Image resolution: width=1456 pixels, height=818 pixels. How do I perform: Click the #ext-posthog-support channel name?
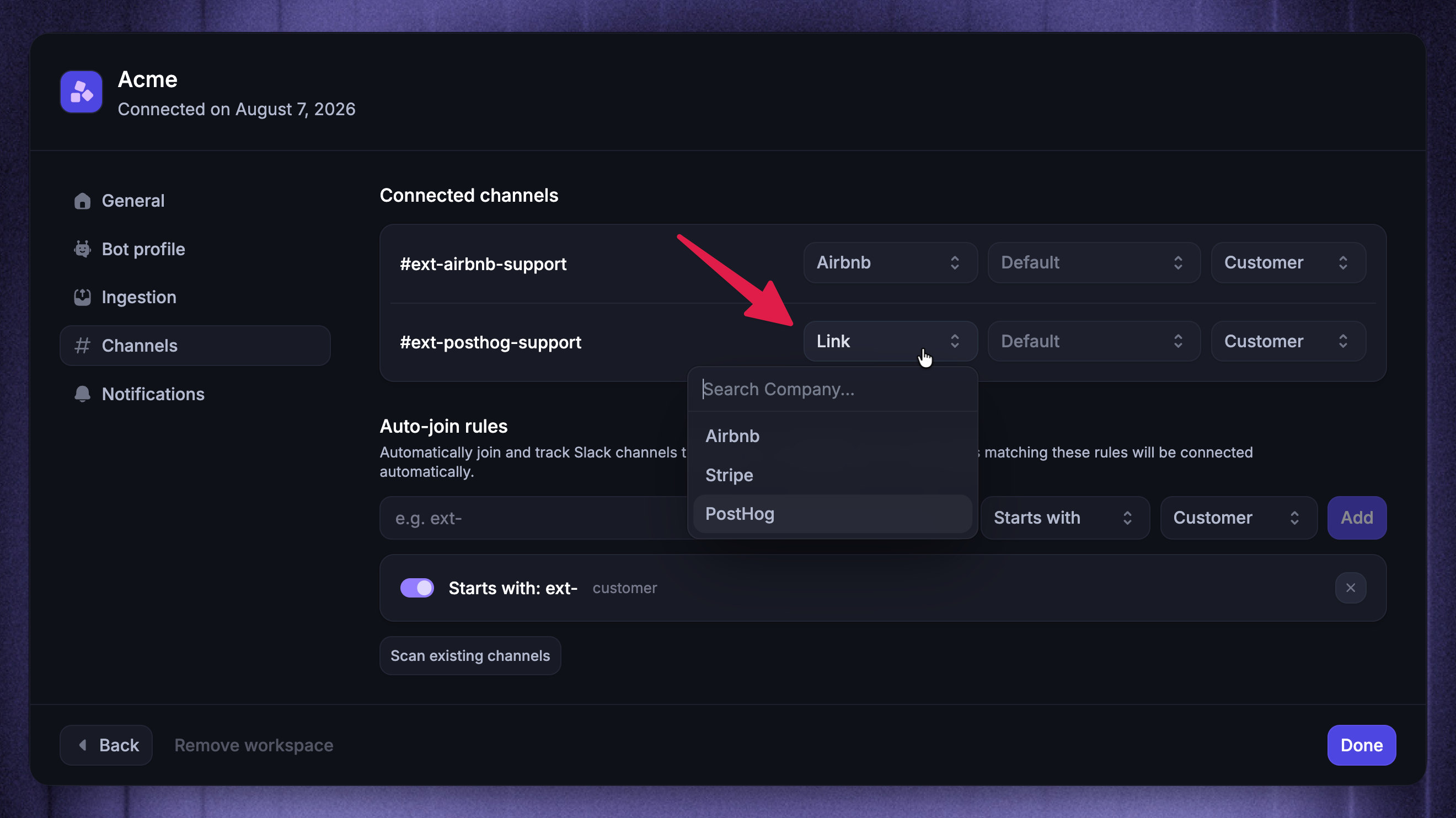[x=490, y=342]
